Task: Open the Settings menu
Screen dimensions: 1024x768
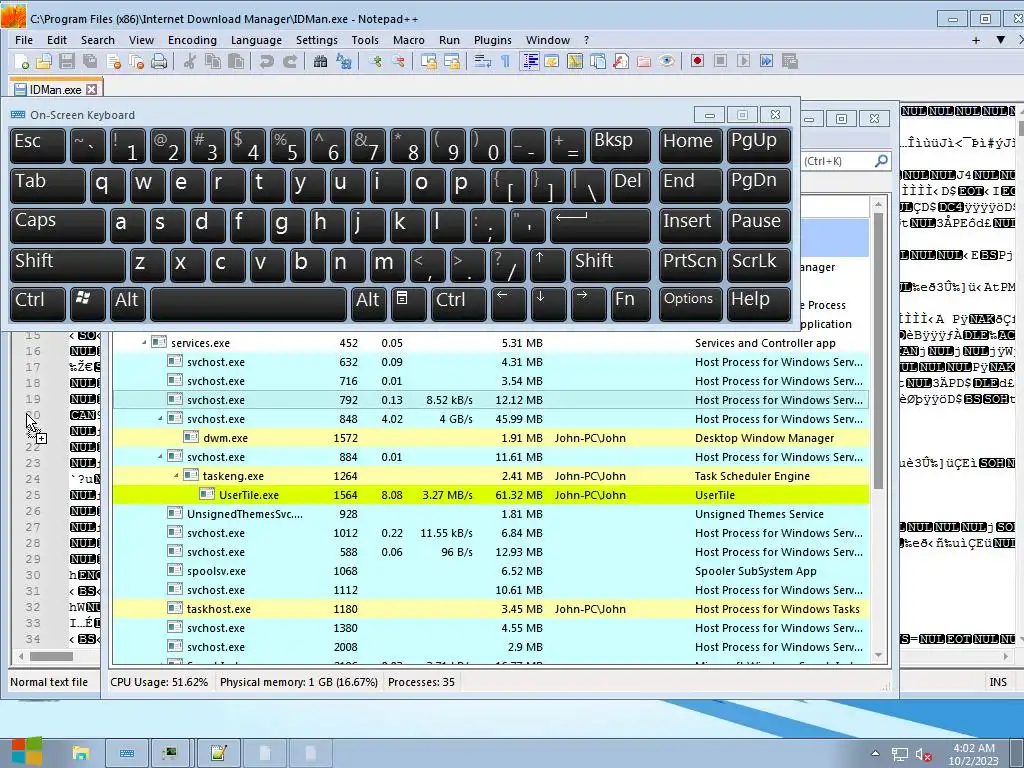Action: 317,40
